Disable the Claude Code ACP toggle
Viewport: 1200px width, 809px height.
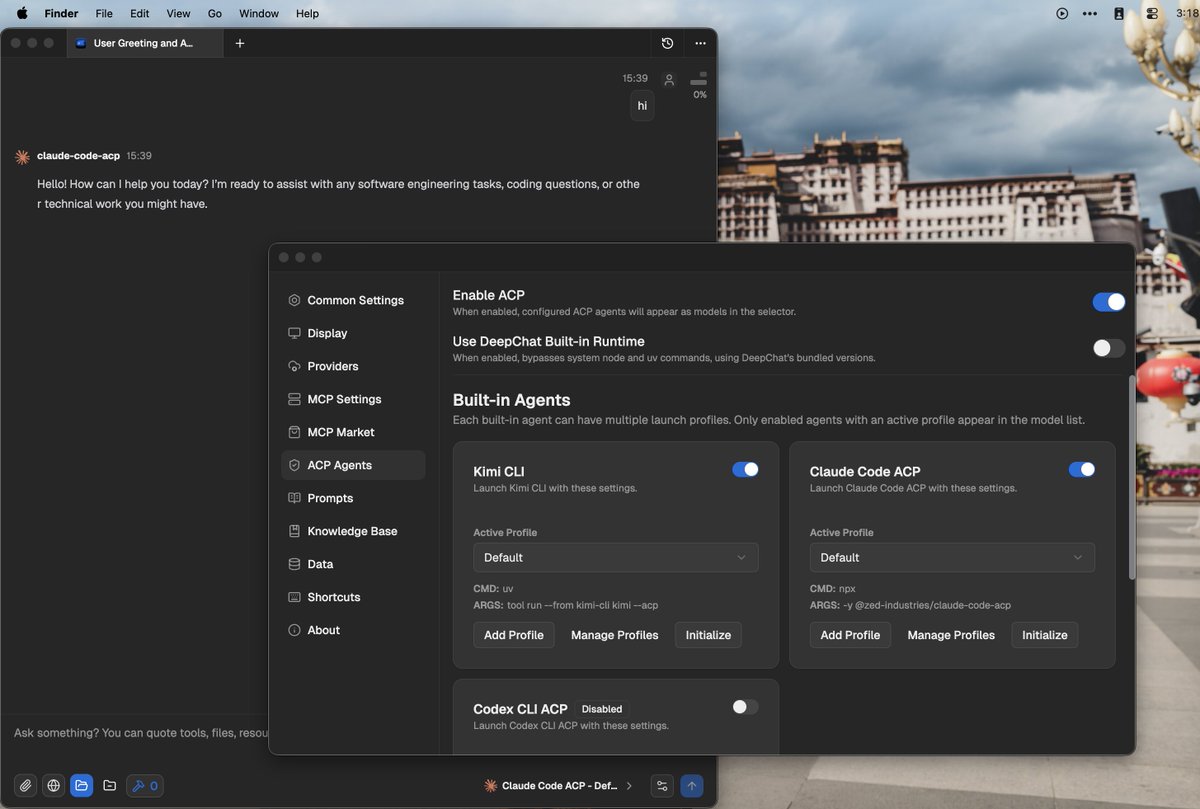coord(1082,469)
